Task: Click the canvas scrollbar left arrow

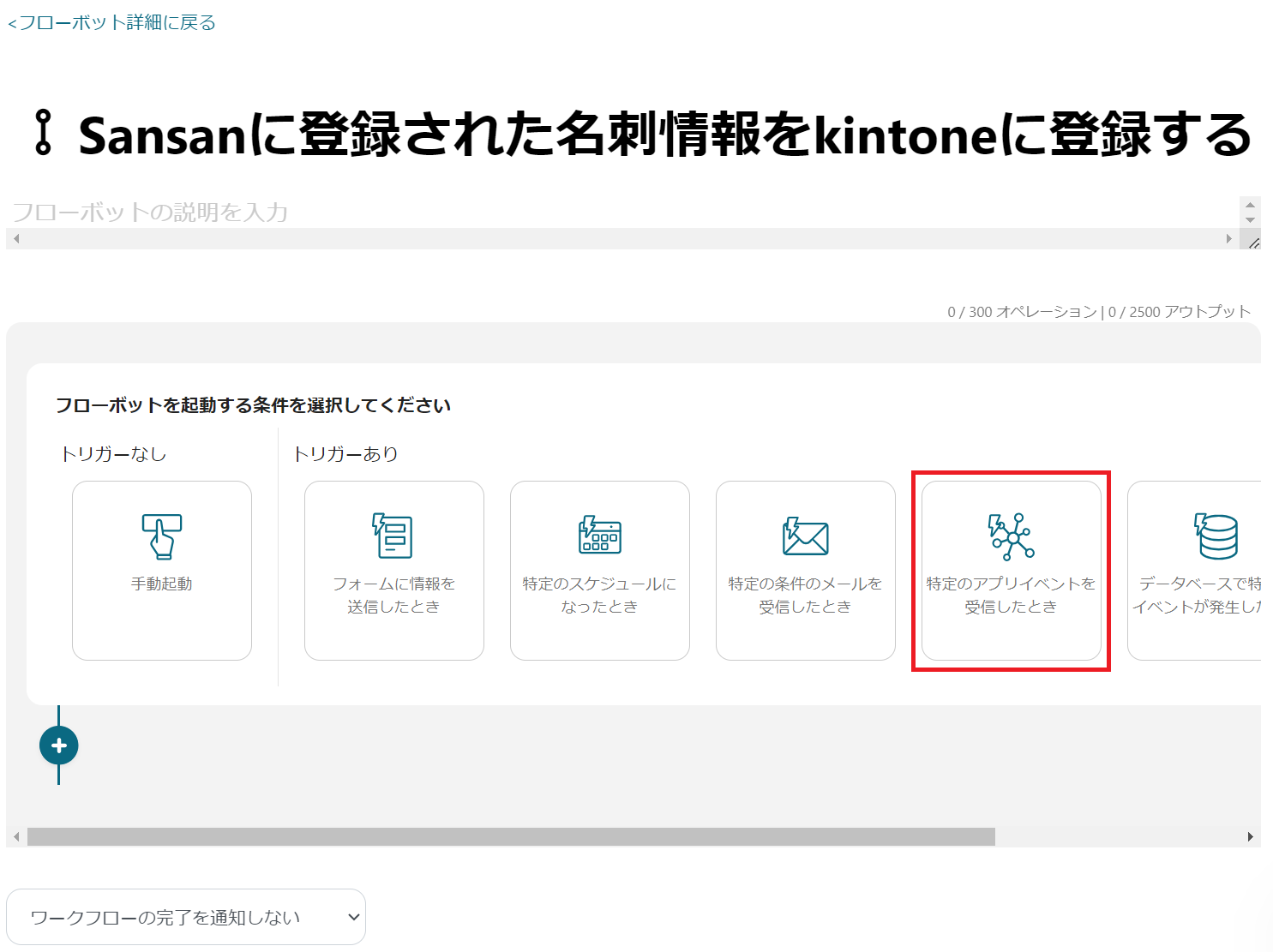Action: 16,836
